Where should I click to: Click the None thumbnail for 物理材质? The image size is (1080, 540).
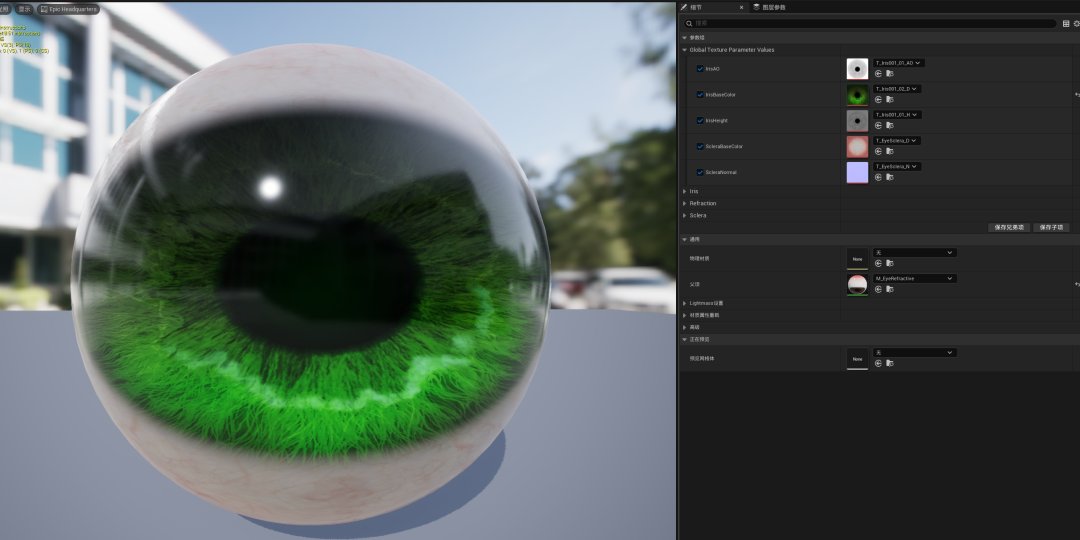[858, 258]
